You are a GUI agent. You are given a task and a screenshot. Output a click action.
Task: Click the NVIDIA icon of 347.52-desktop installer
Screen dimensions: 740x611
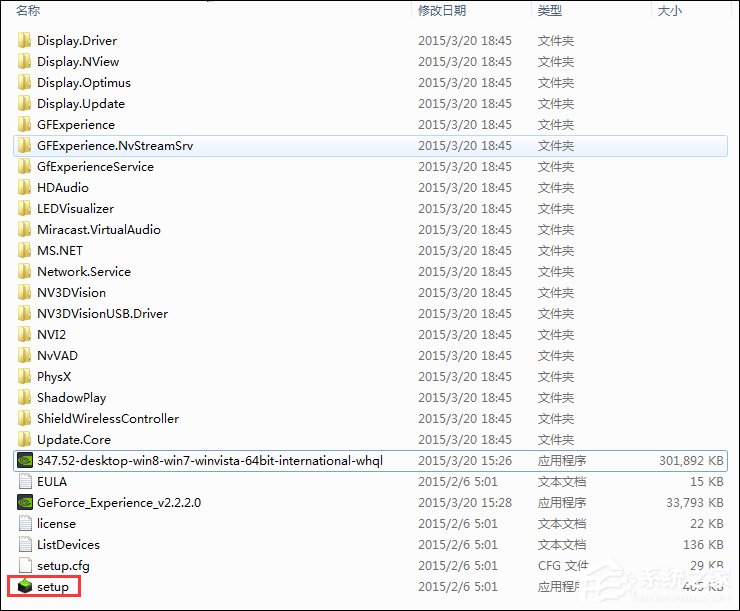pyautogui.click(x=25, y=460)
